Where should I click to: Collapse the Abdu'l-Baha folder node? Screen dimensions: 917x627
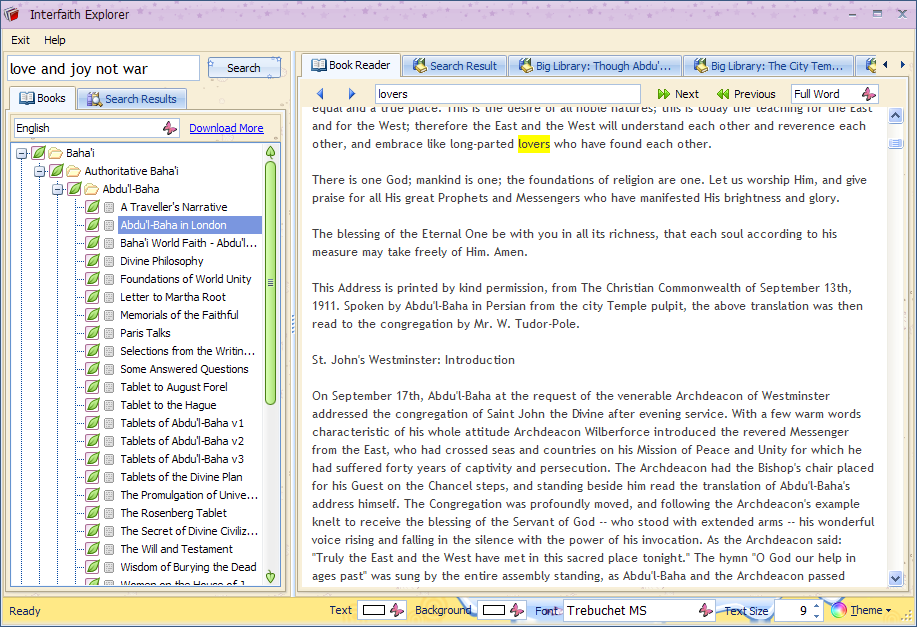(58, 189)
